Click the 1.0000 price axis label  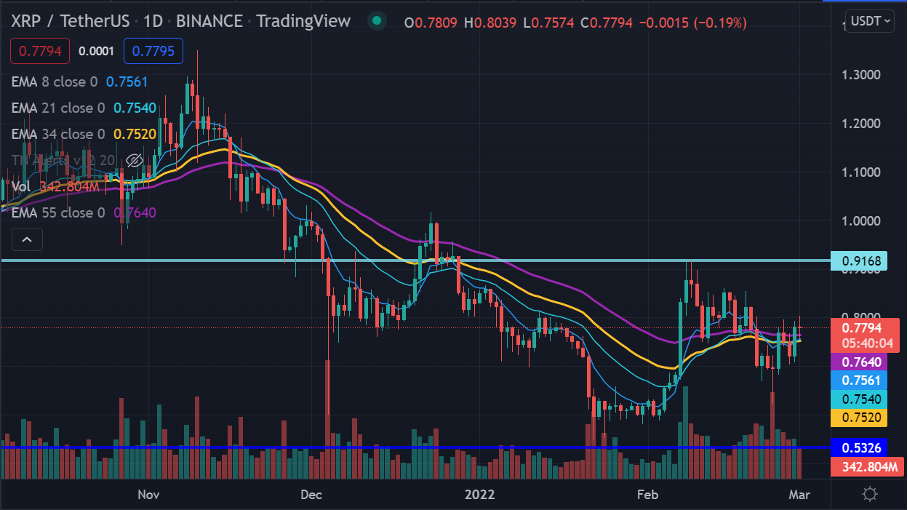861,221
